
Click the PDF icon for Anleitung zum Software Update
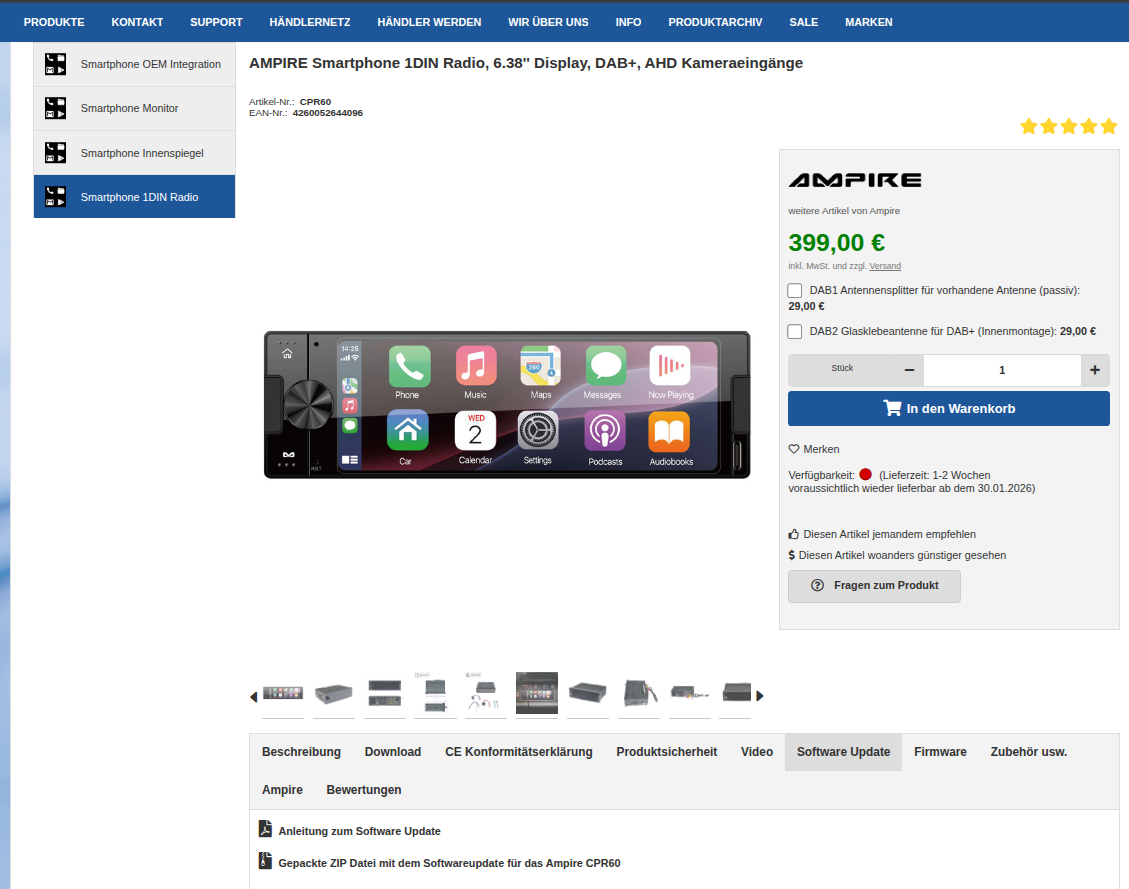pyautogui.click(x=265, y=830)
